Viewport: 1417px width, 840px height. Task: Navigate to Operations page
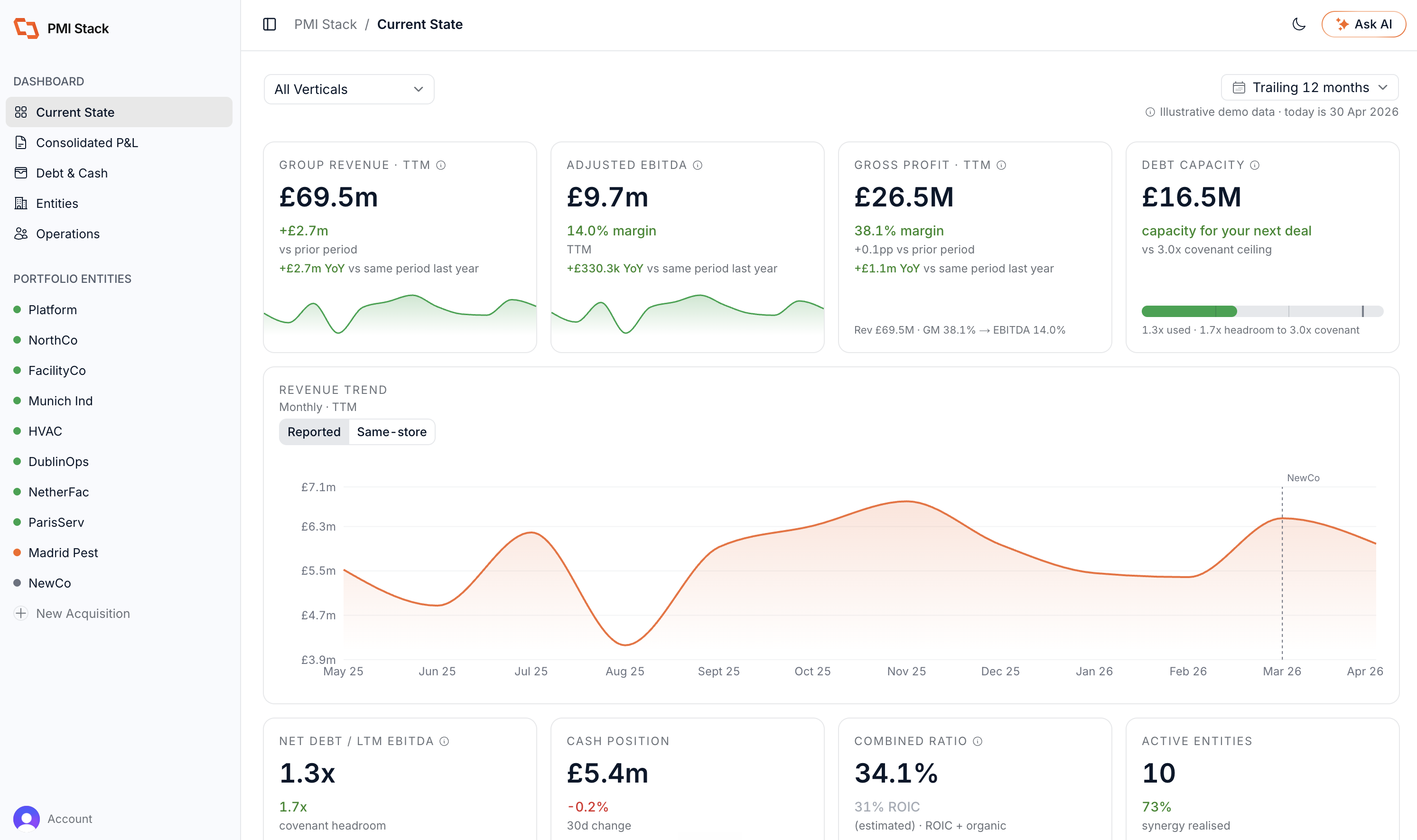click(x=119, y=234)
